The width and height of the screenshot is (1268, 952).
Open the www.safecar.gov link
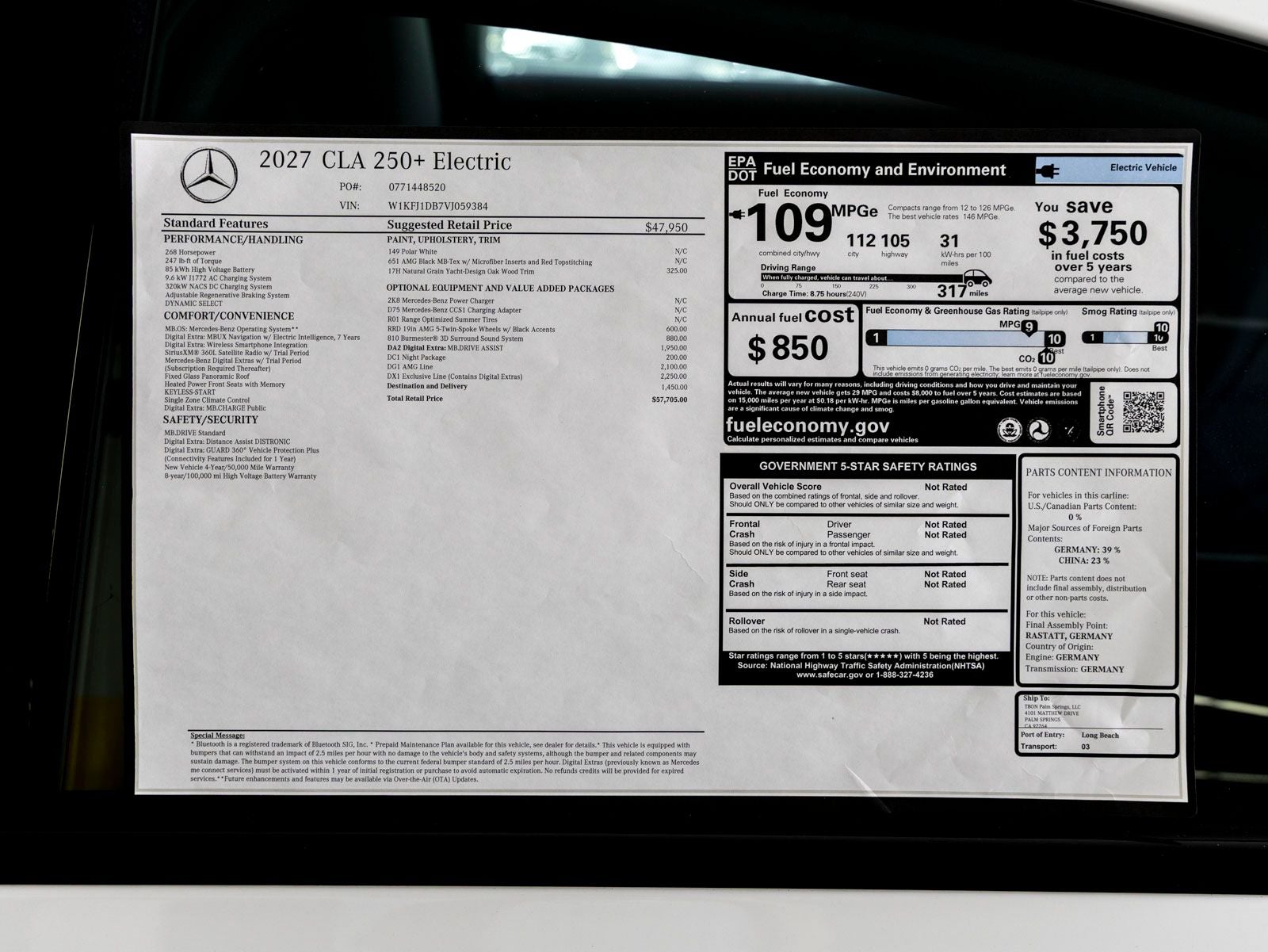[x=829, y=675]
